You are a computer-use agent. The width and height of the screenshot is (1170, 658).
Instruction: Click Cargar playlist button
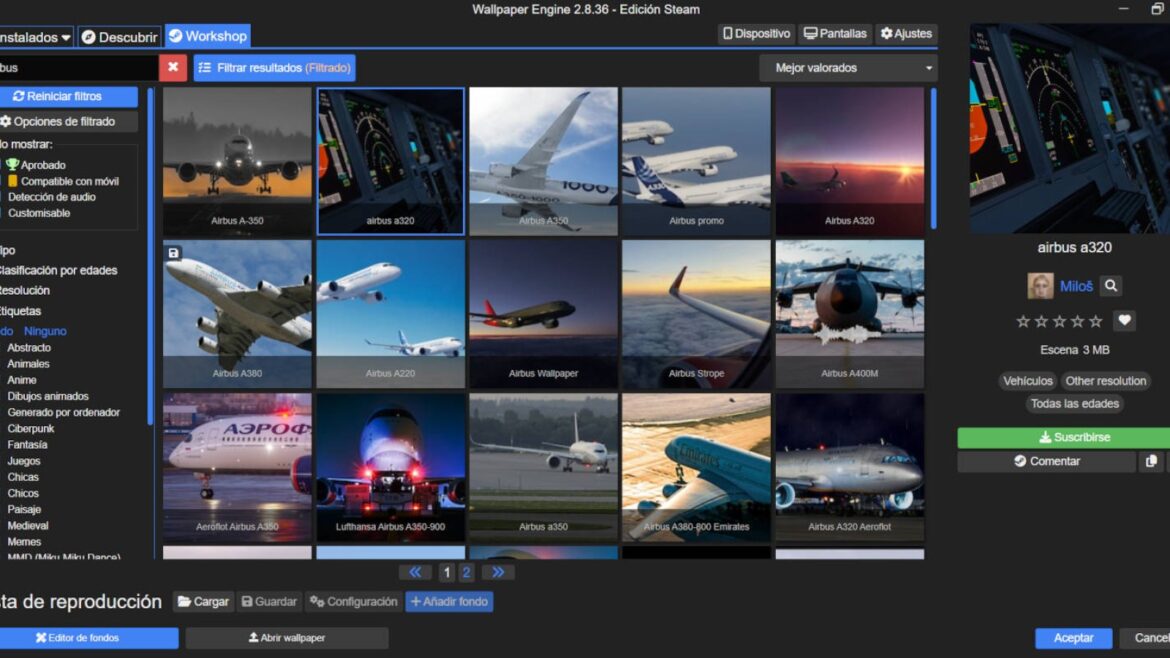203,601
